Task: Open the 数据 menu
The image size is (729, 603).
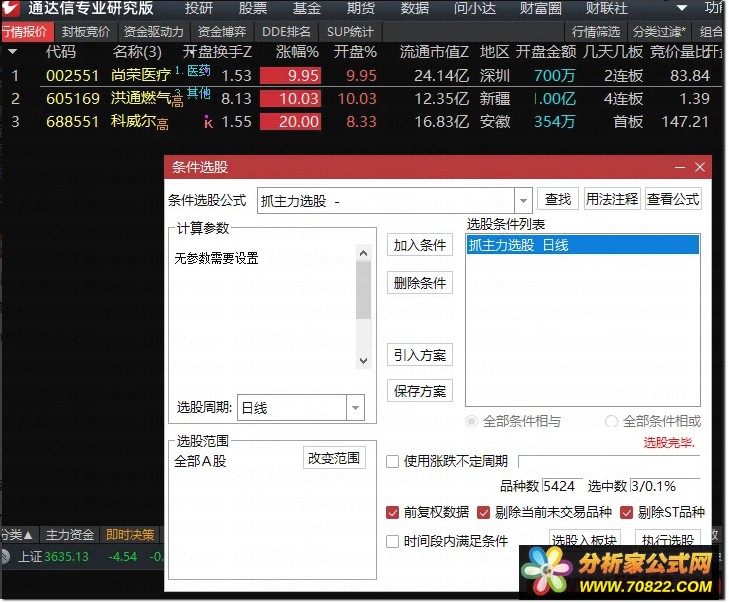Action: coord(415,8)
